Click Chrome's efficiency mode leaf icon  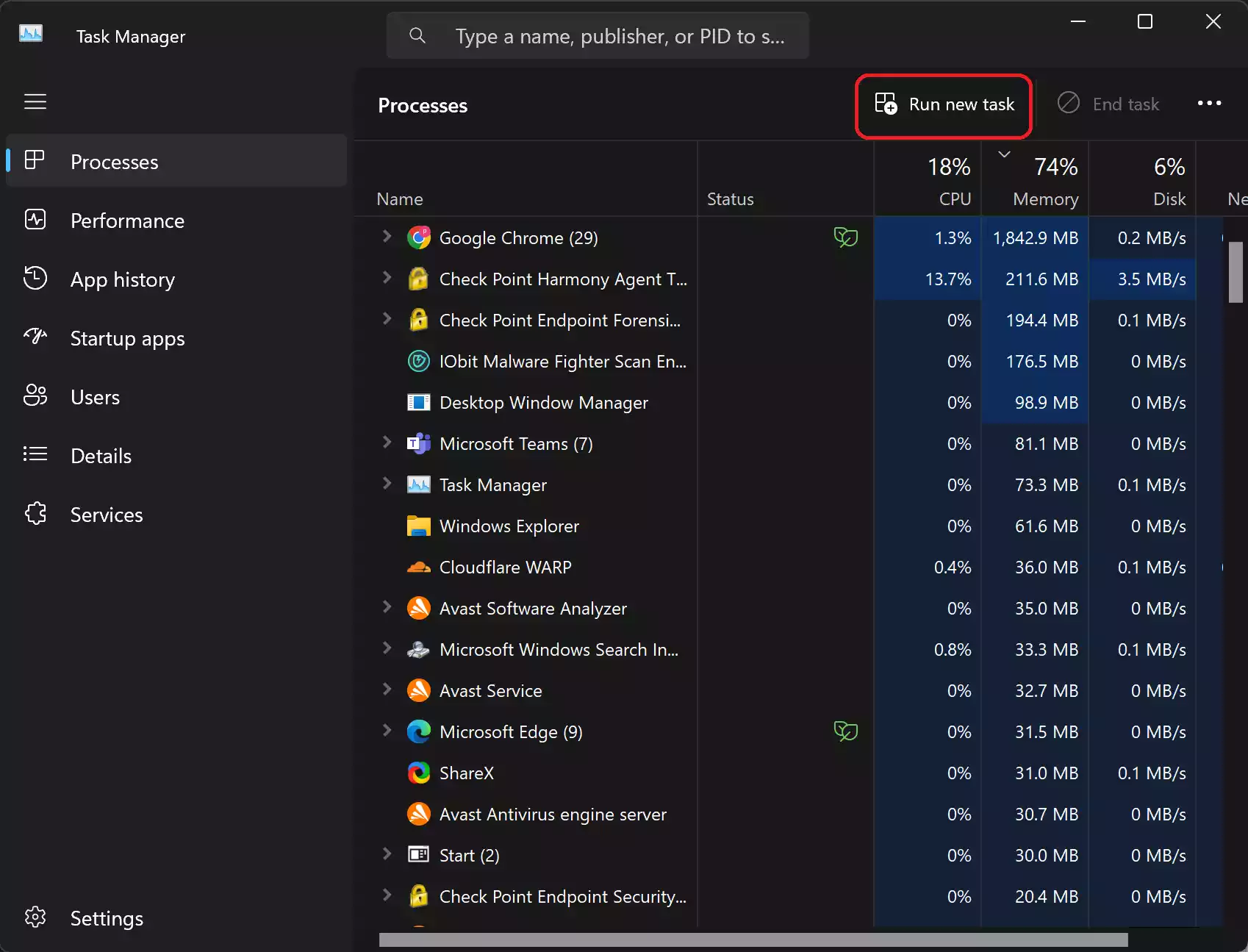click(846, 237)
